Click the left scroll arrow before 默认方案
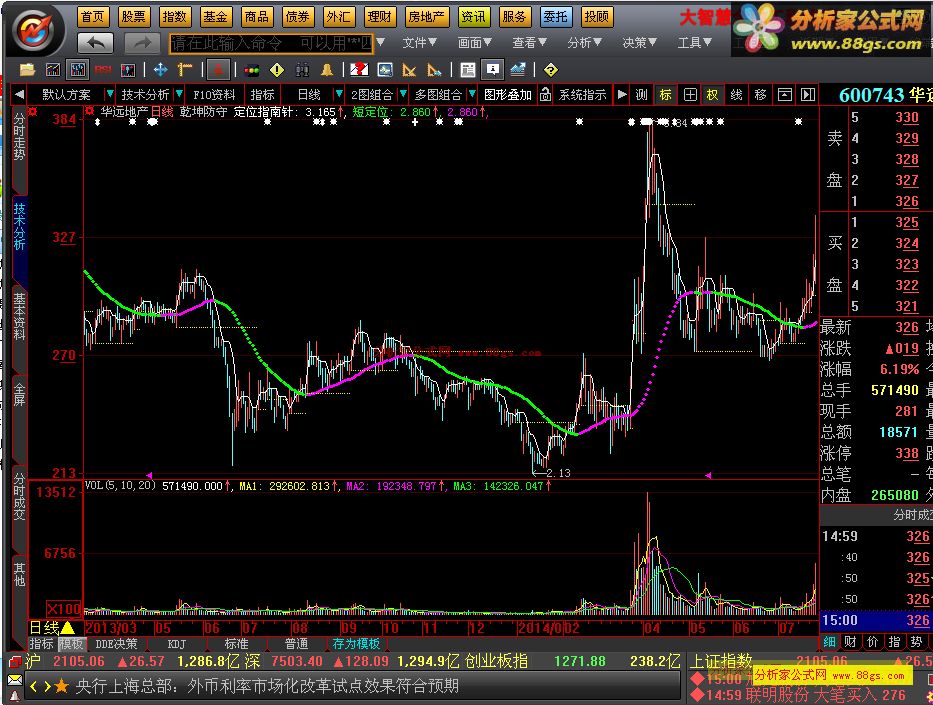The width and height of the screenshot is (933, 705). coord(20,94)
